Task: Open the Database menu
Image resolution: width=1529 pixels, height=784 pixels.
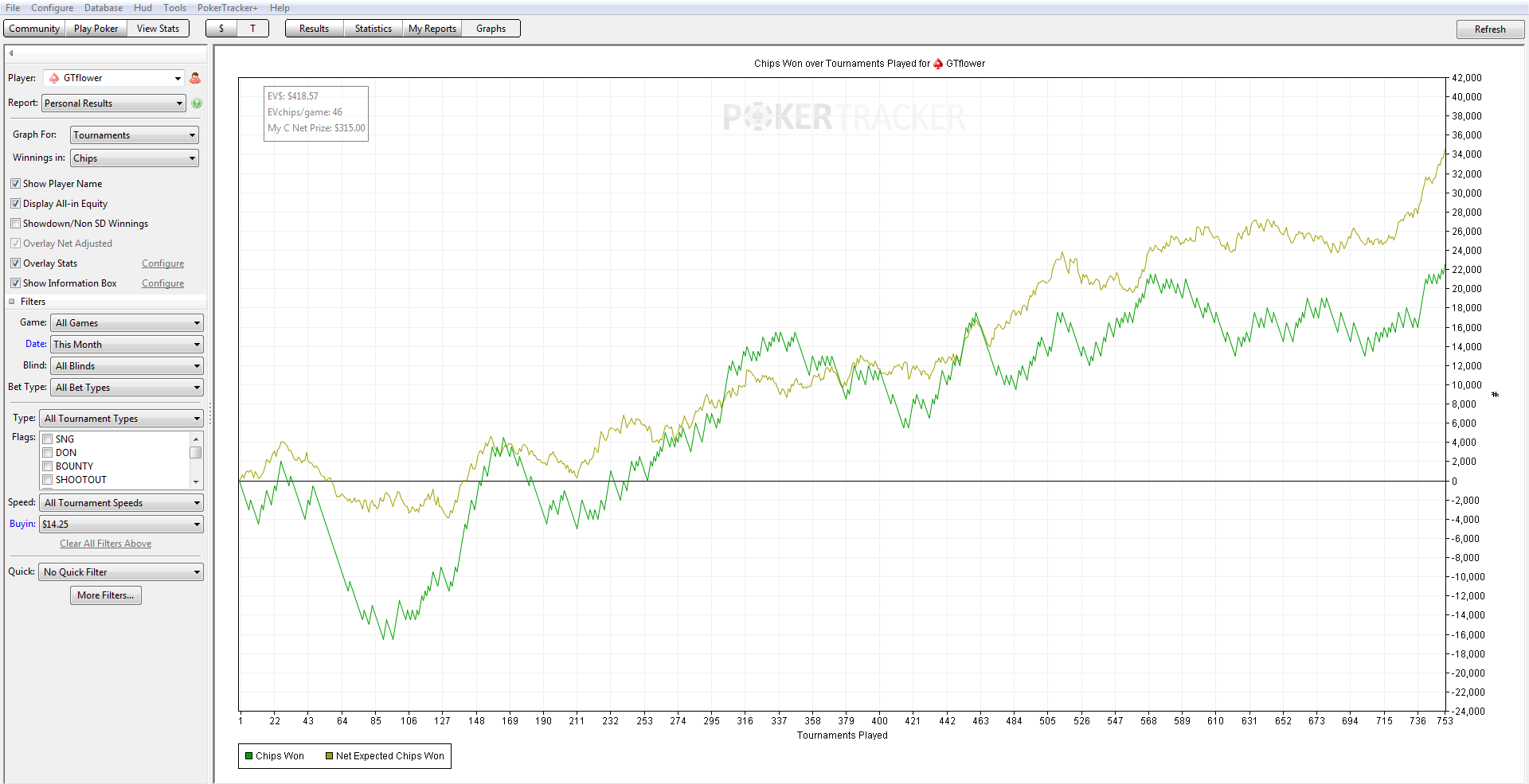Action: [x=104, y=8]
